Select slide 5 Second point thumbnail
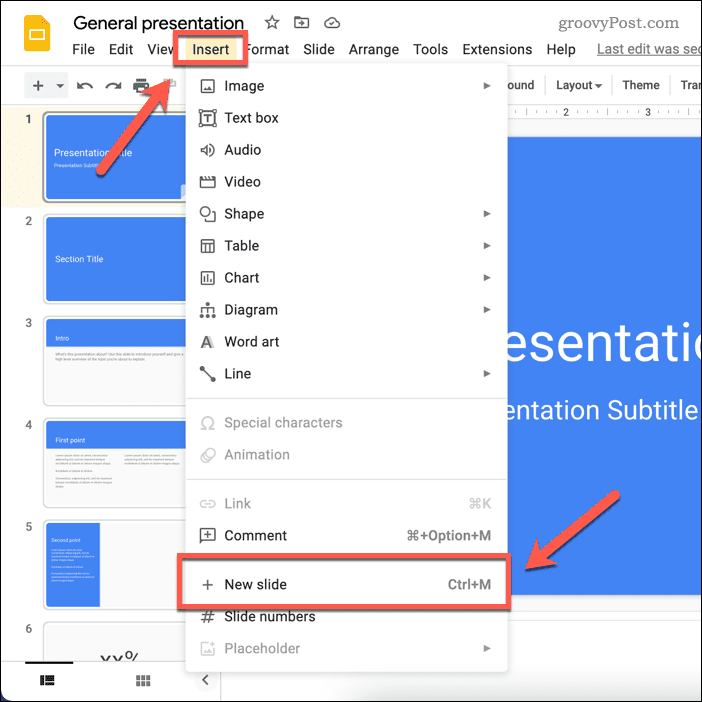This screenshot has height=702, width=702. tap(116, 565)
